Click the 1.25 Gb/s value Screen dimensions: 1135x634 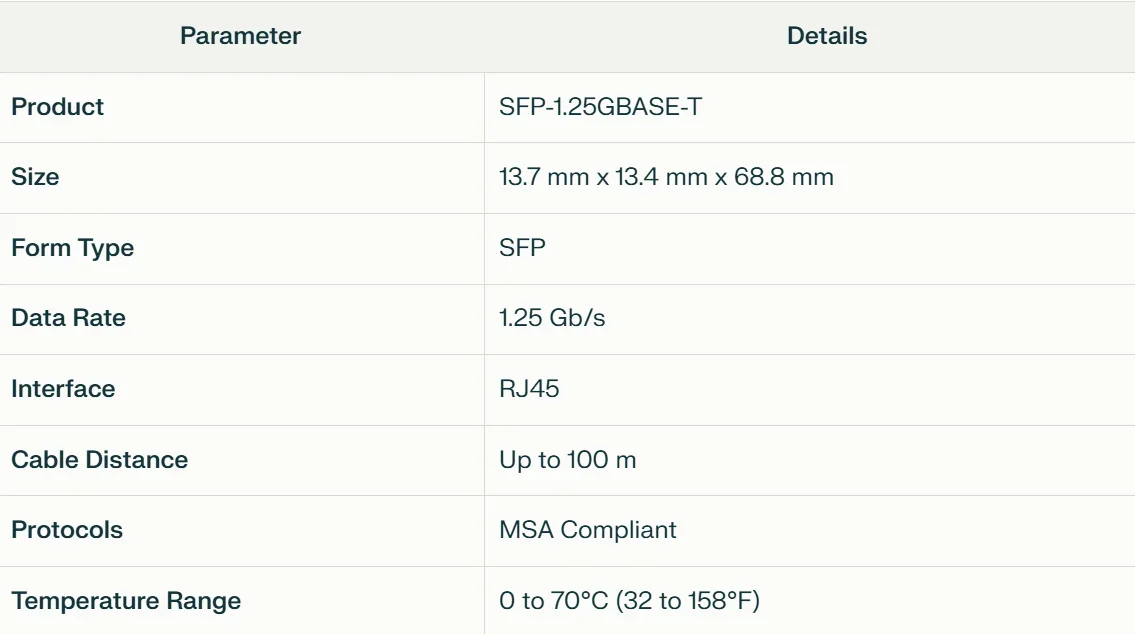[x=552, y=318]
